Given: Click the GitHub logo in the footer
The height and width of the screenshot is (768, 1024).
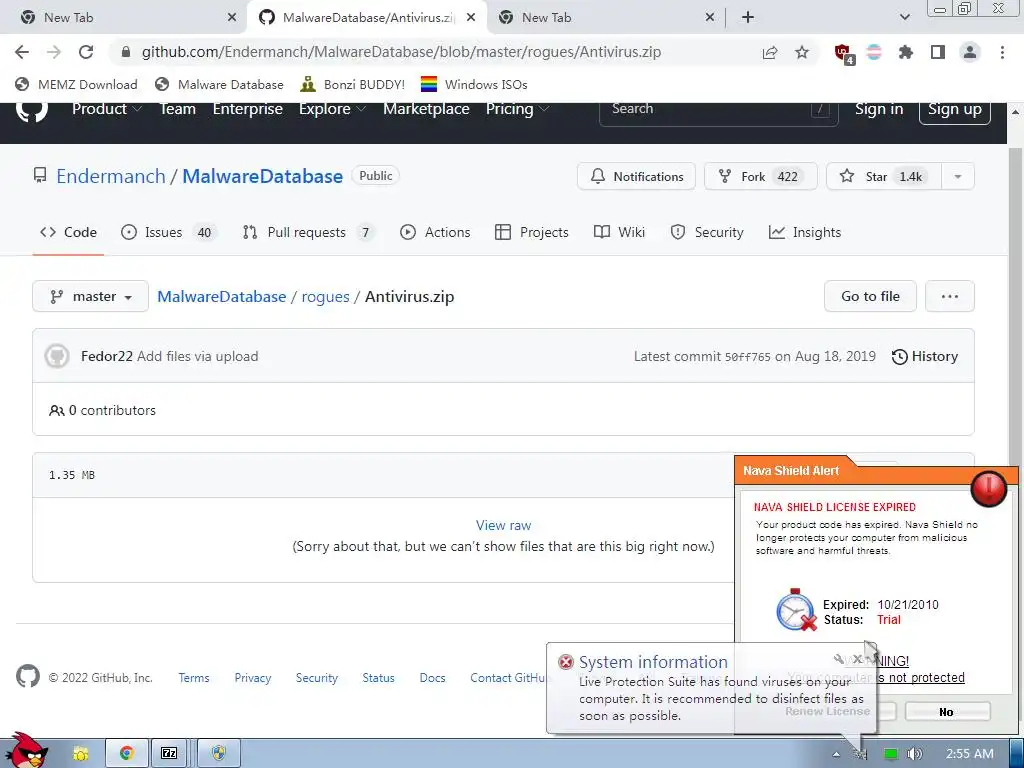Looking at the screenshot, I should (x=27, y=677).
